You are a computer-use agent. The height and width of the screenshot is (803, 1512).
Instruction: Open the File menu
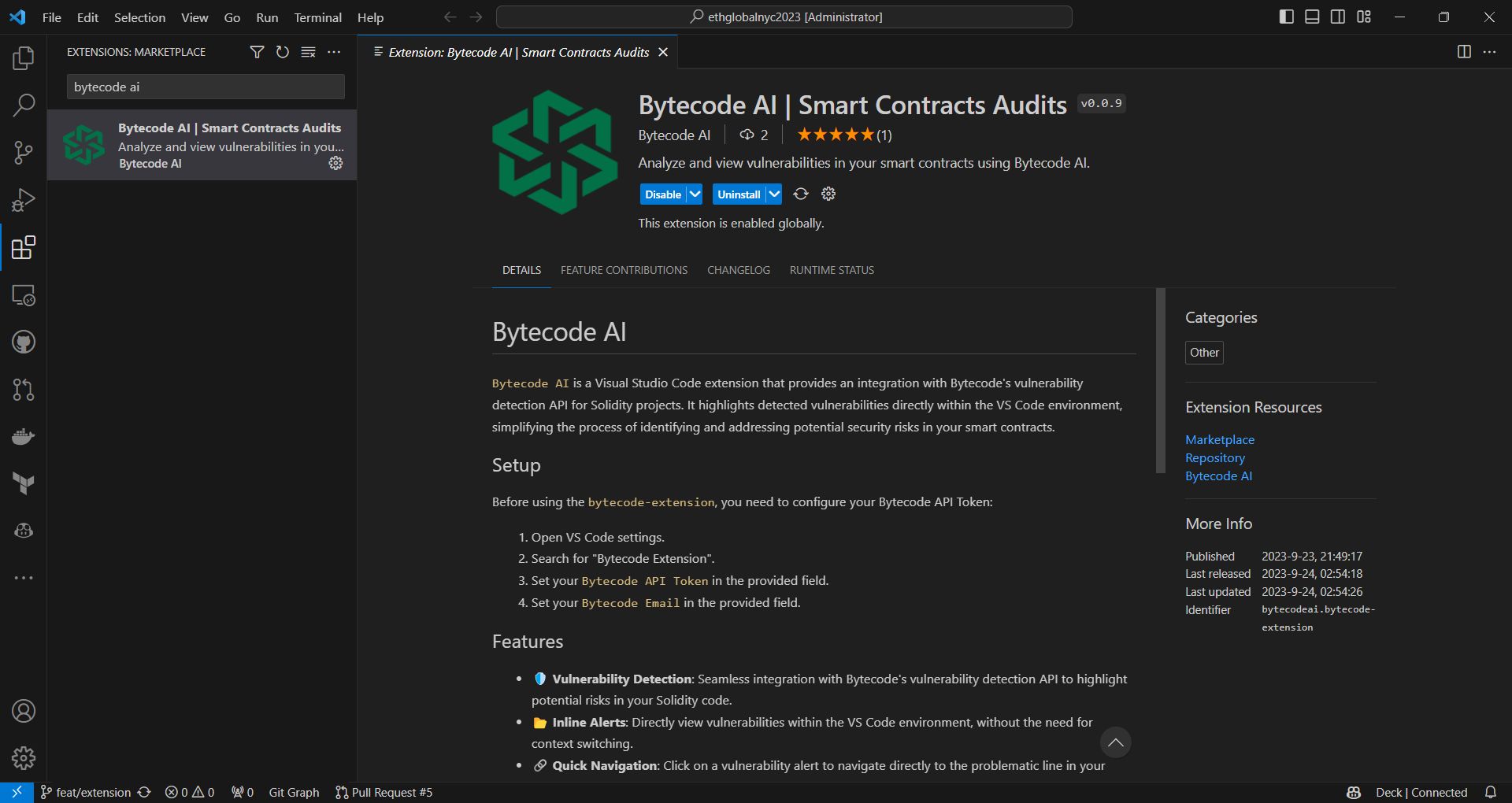point(52,17)
